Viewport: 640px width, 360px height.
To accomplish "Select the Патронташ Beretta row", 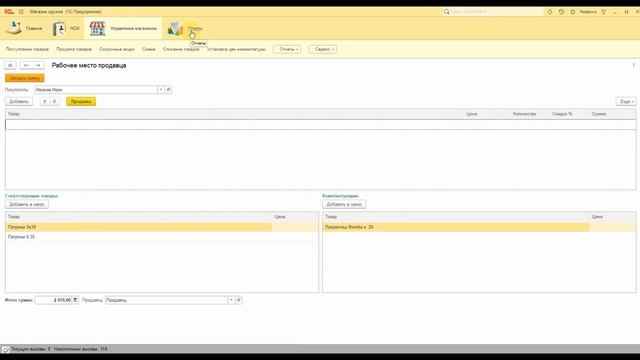I will [x=479, y=227].
